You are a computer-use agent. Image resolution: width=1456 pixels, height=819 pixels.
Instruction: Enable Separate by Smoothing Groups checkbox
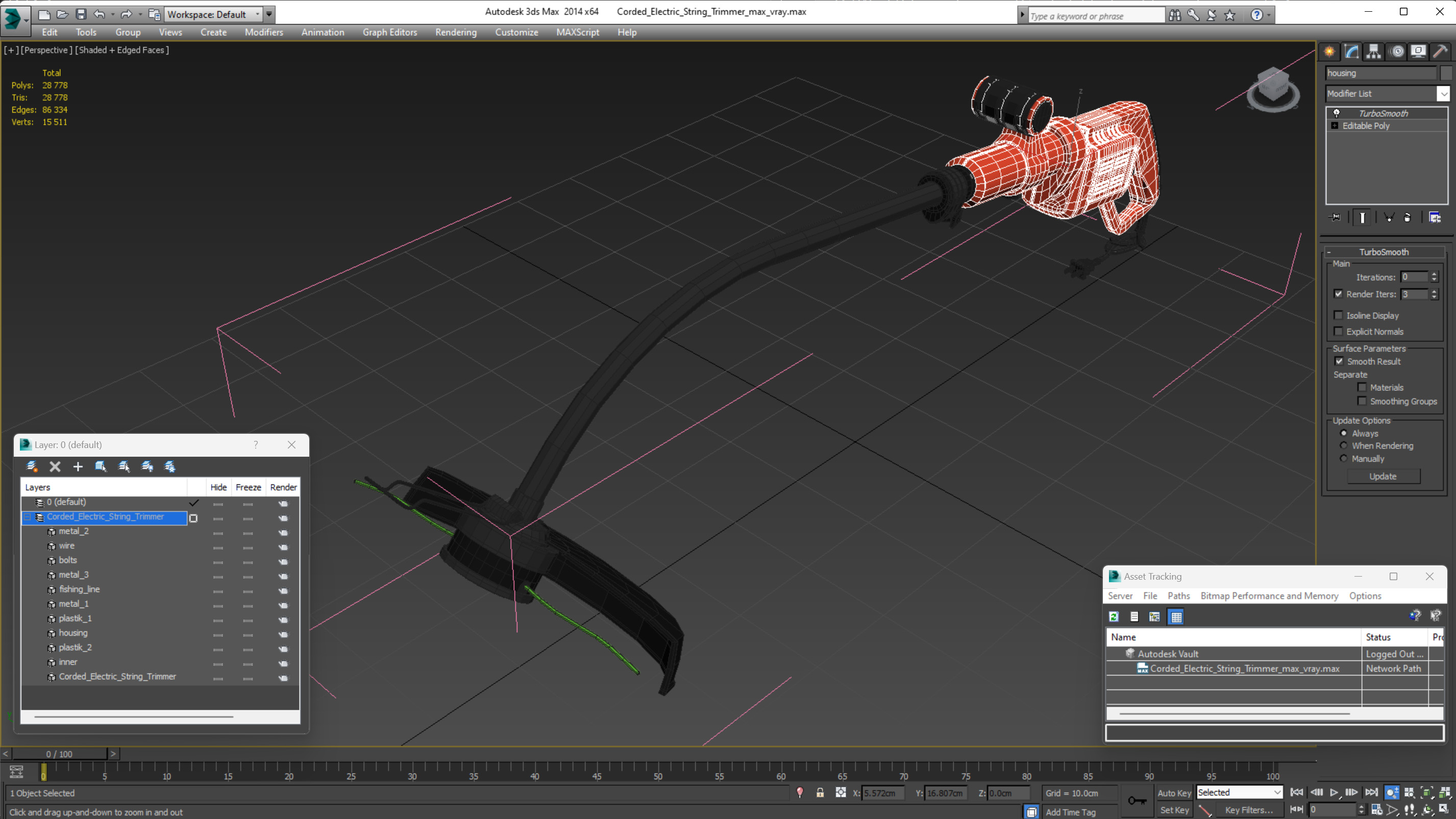click(x=1362, y=401)
